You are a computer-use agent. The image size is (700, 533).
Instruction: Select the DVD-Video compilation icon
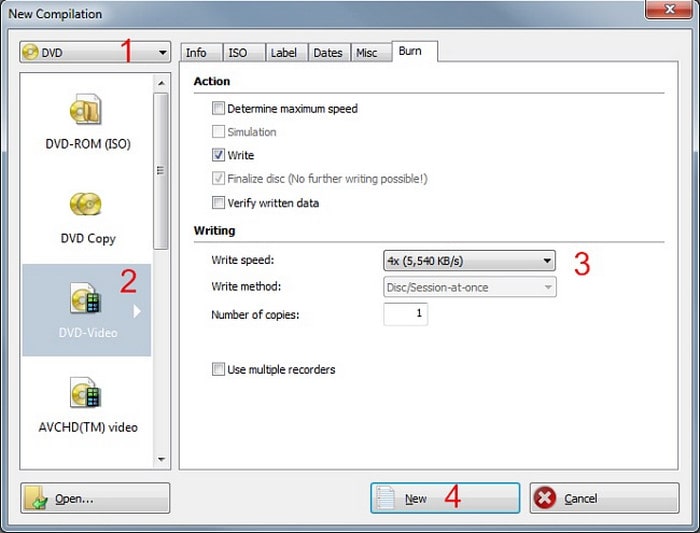(x=87, y=298)
